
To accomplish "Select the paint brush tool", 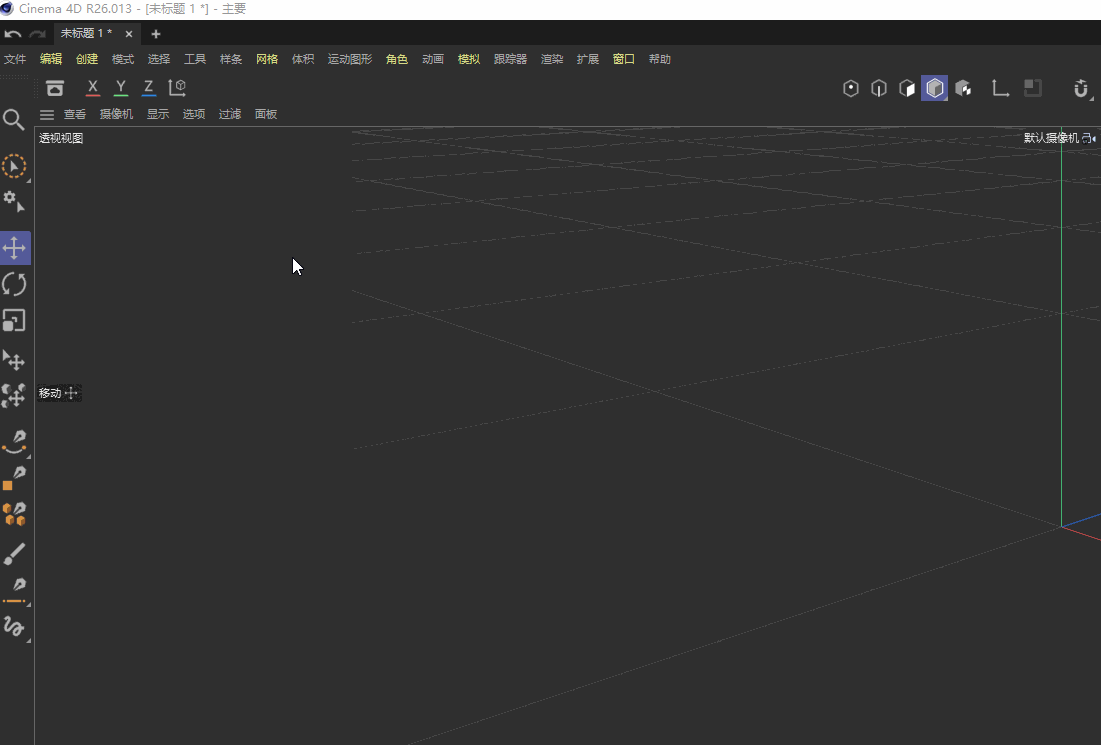I will [x=14, y=553].
